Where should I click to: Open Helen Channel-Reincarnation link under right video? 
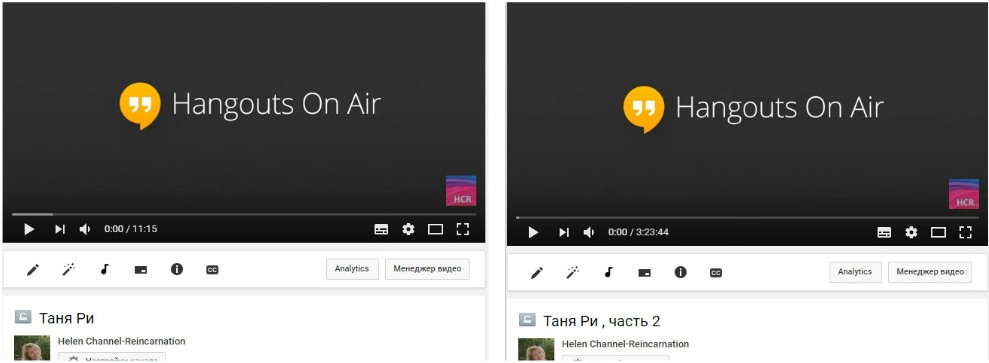[625, 344]
